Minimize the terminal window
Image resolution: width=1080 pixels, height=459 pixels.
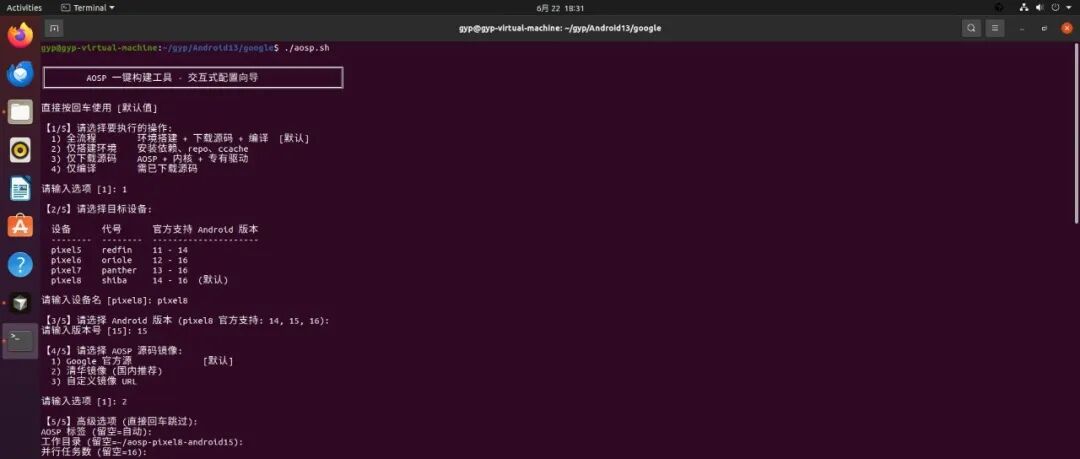tap(1022, 28)
